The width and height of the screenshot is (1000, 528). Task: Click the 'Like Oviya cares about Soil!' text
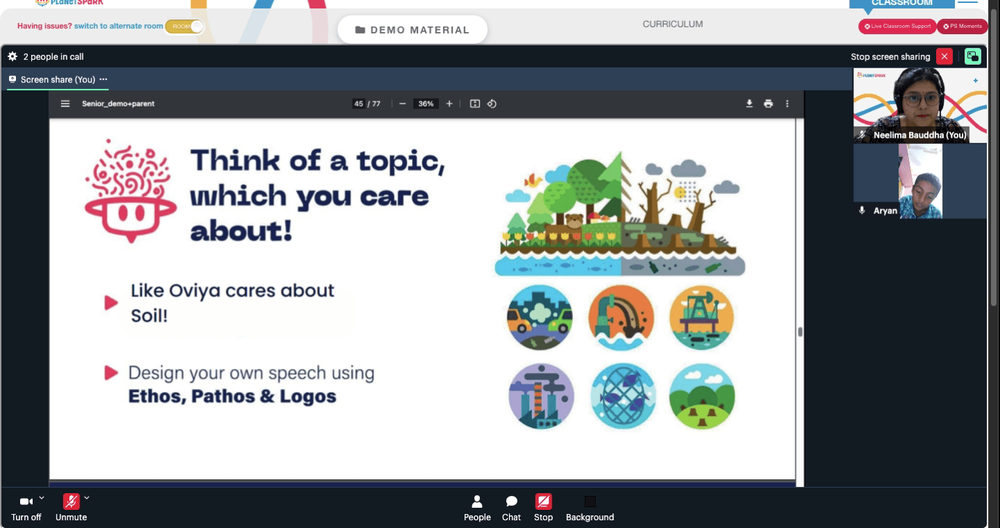pos(232,302)
